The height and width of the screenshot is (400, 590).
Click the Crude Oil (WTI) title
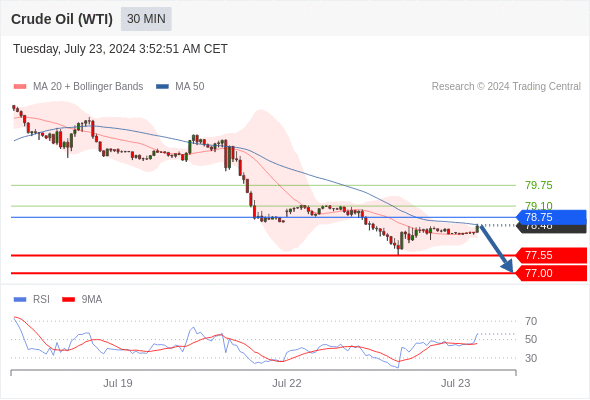62,19
